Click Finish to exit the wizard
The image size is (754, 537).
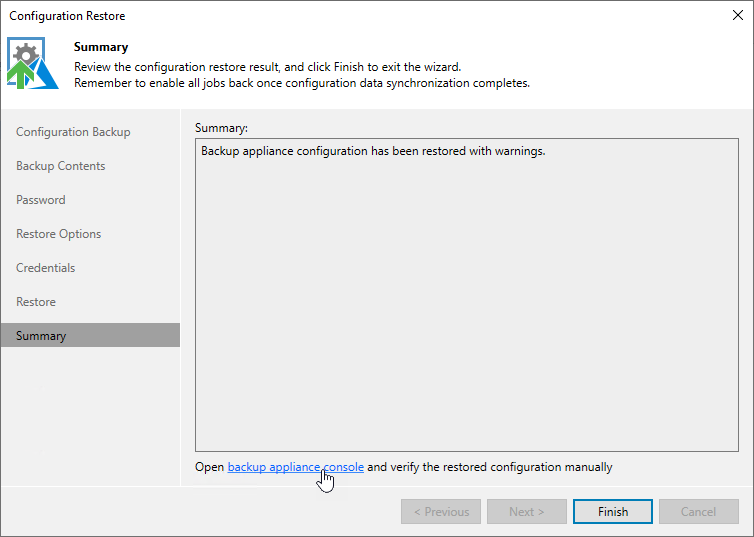[613, 512]
